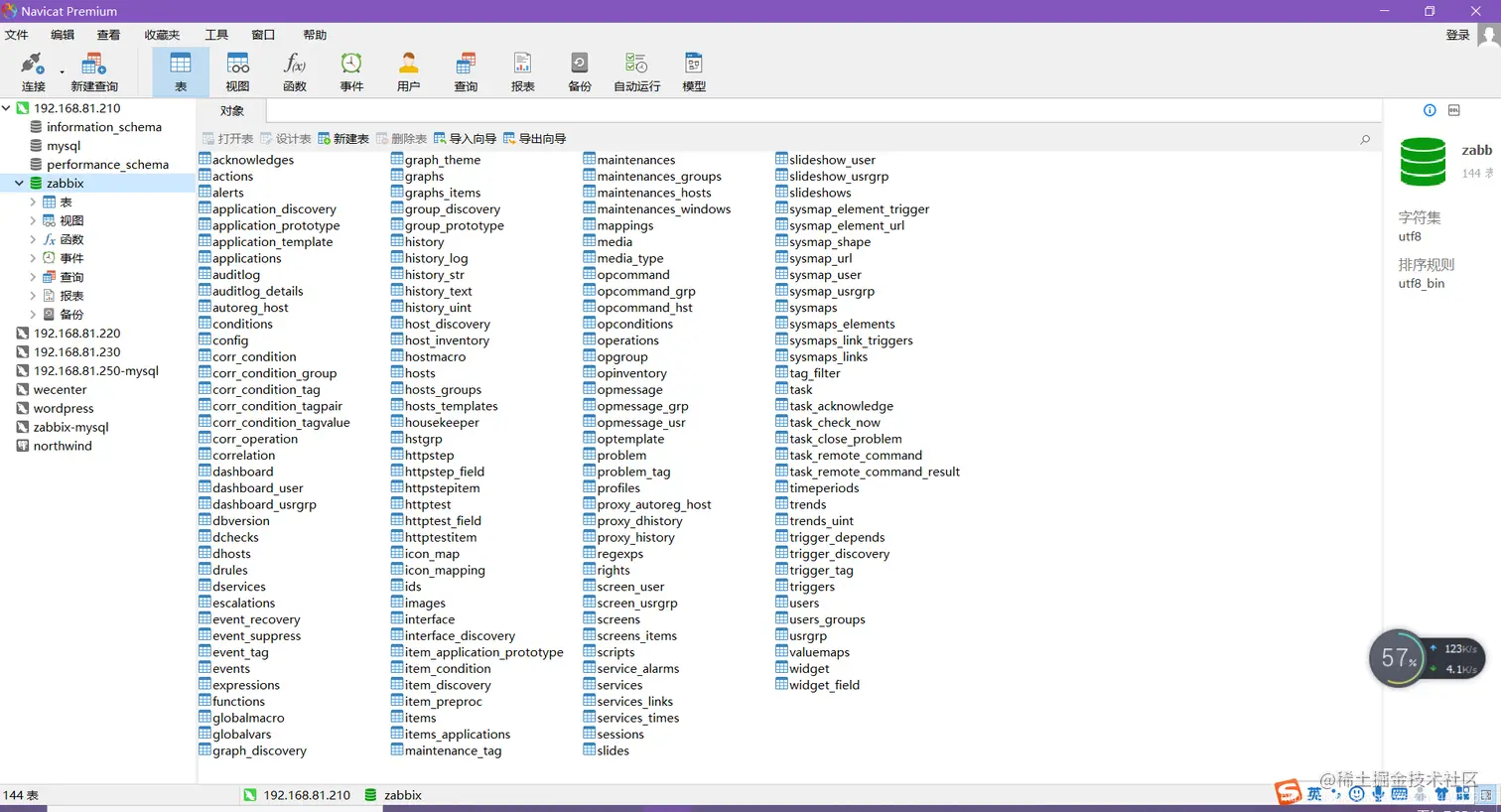This screenshot has height=812, width=1501.
Task: Click the 登录 sign-in link
Action: pos(1457,35)
